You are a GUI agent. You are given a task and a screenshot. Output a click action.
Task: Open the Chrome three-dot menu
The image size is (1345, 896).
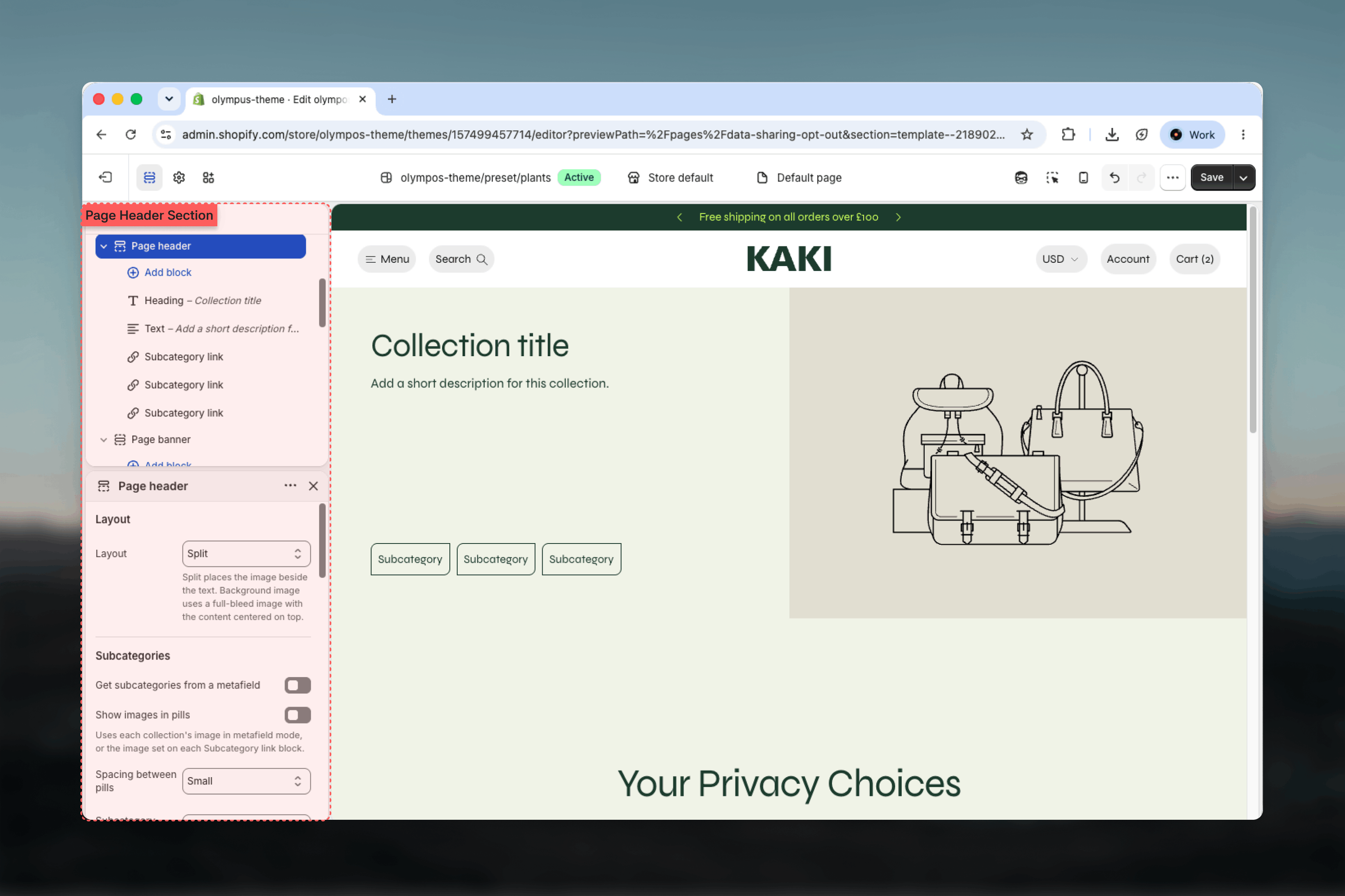1243,134
